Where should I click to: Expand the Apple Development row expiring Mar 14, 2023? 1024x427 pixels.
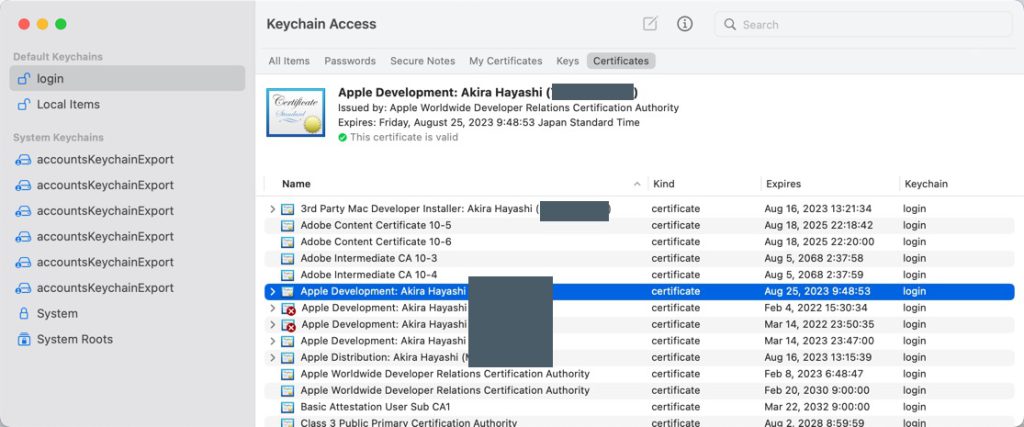tap(272, 341)
